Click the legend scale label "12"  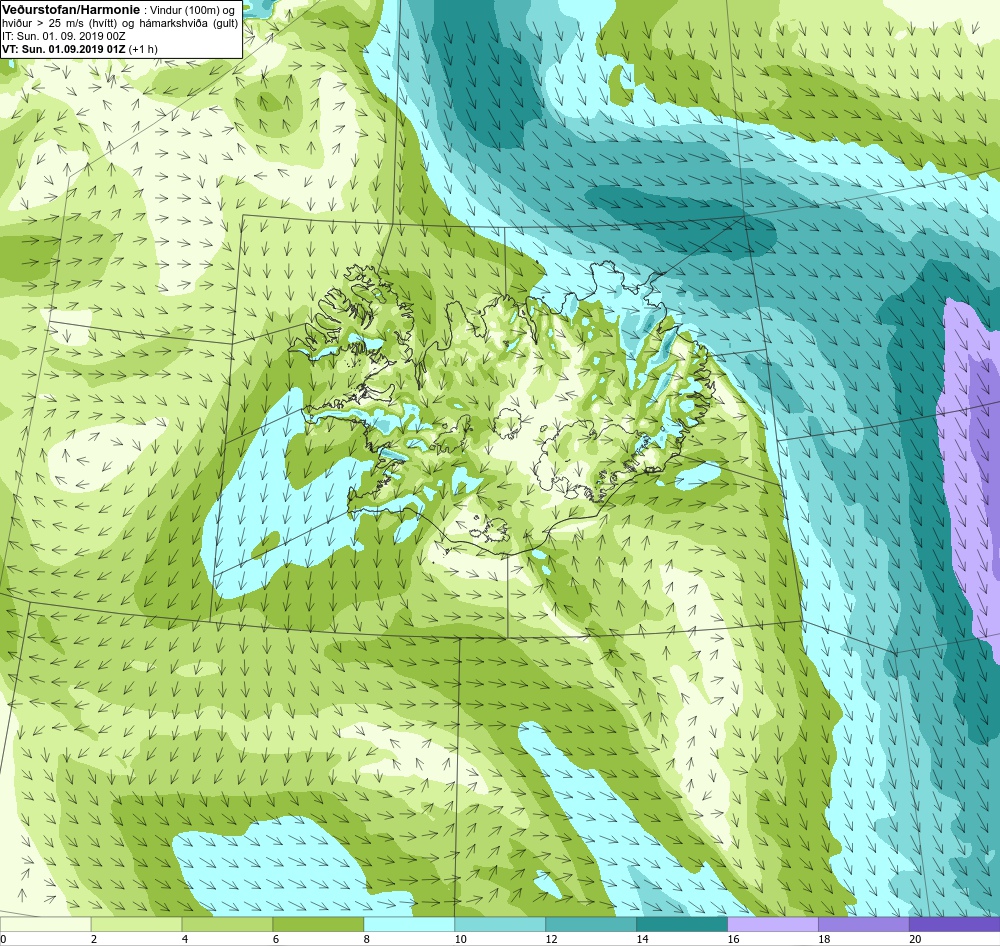[552, 939]
